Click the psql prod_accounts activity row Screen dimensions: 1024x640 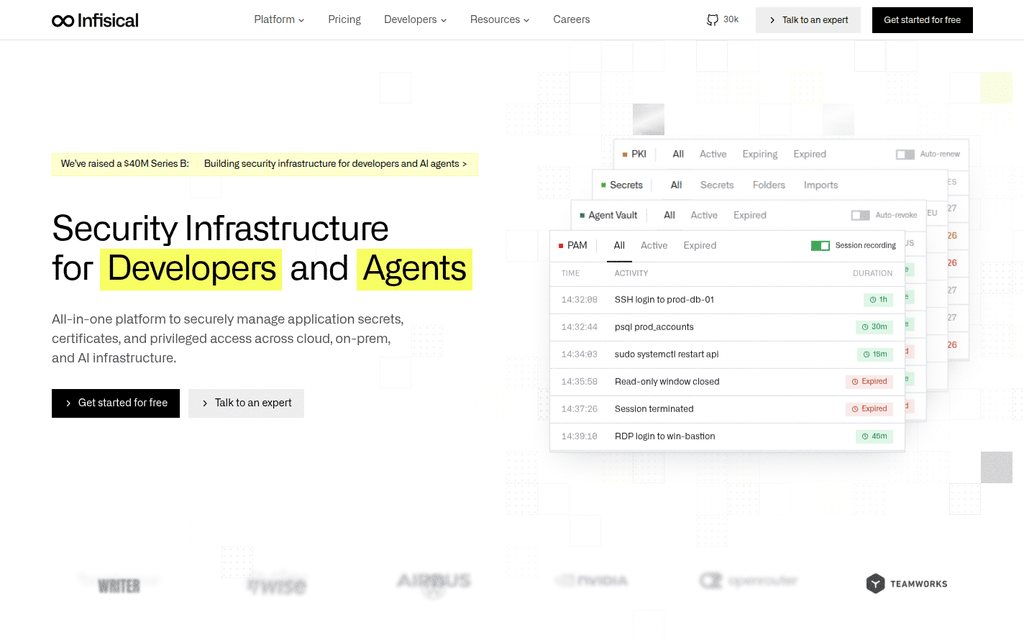pyautogui.click(x=727, y=327)
